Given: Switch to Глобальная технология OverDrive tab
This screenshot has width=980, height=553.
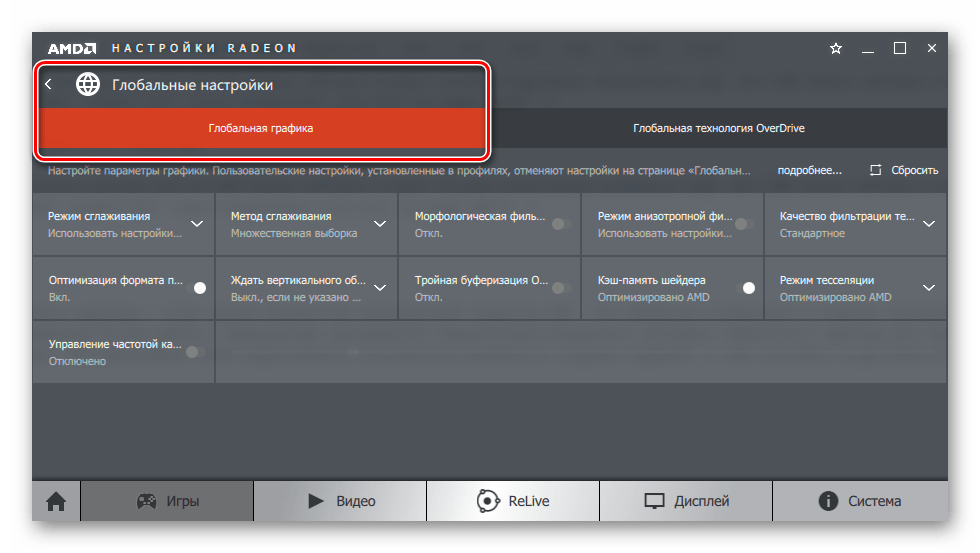Looking at the screenshot, I should (x=719, y=128).
